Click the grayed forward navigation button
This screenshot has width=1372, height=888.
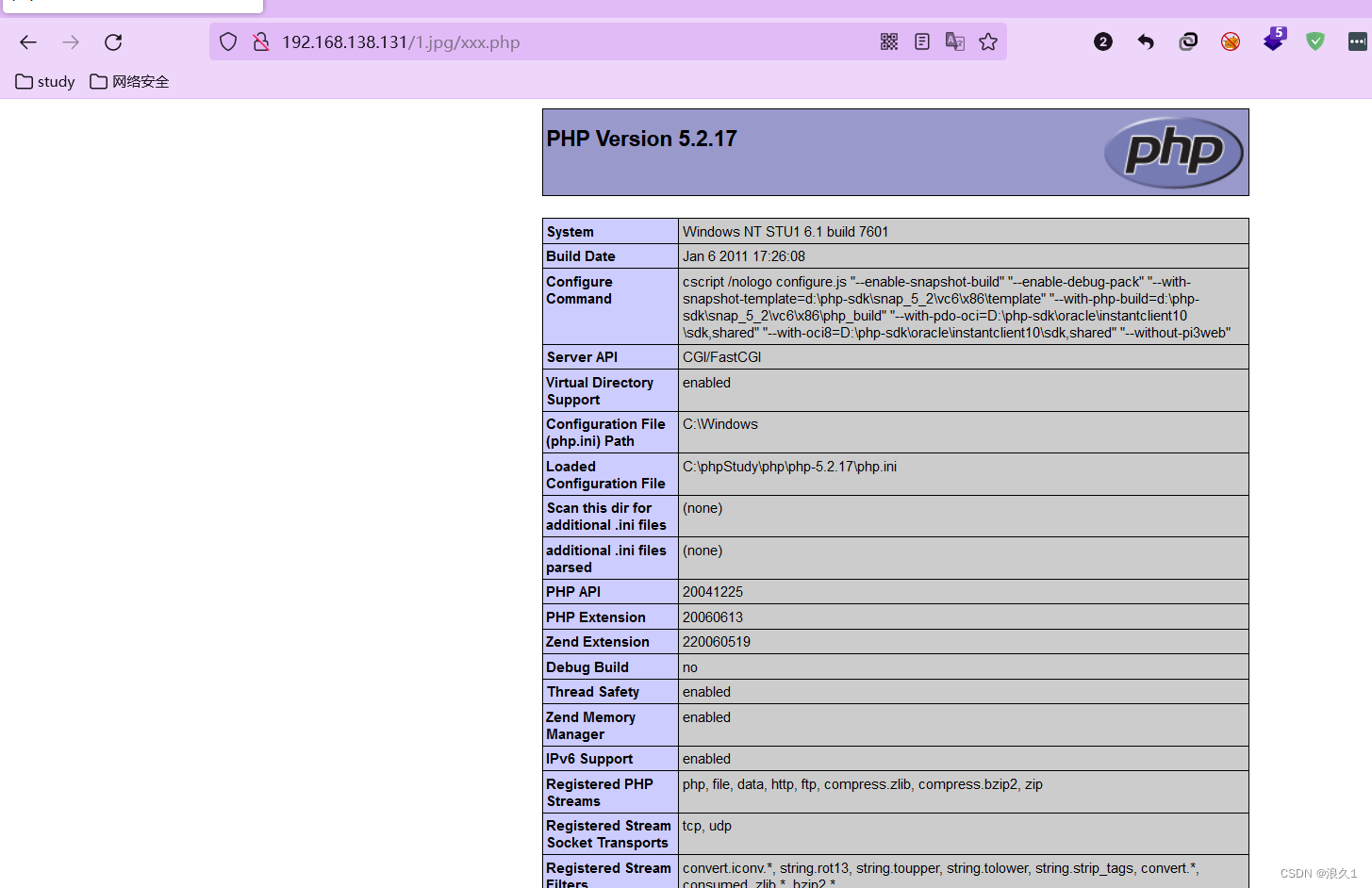(x=70, y=41)
